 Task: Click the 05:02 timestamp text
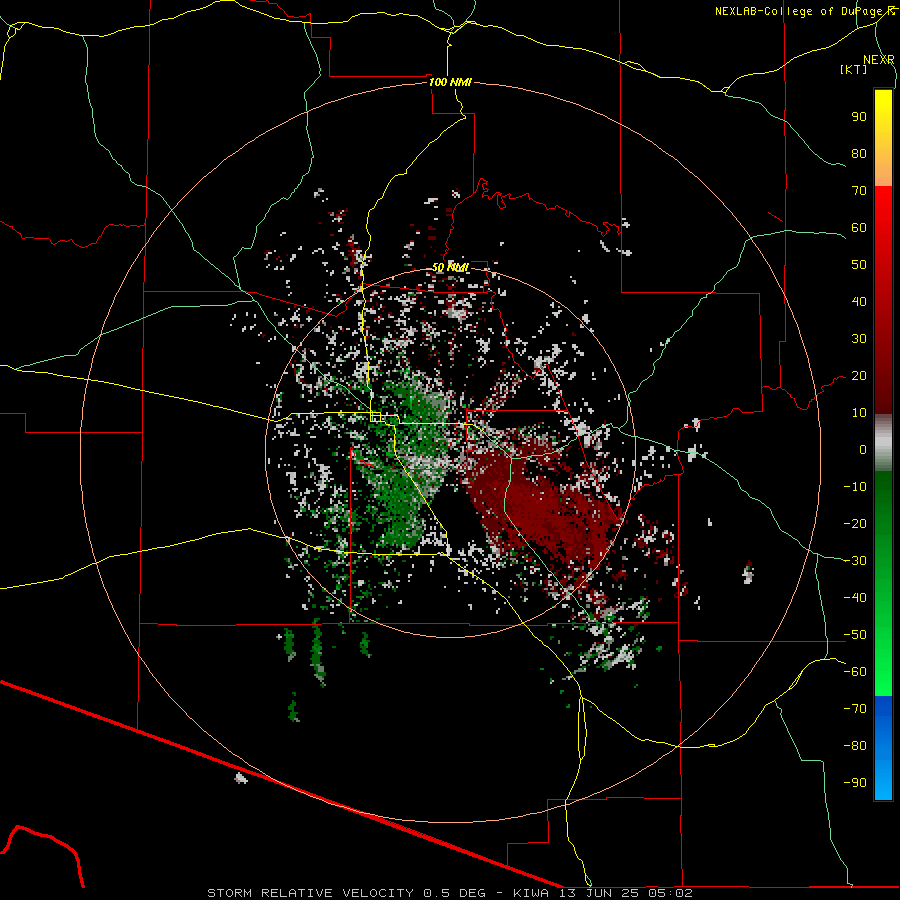[671, 893]
